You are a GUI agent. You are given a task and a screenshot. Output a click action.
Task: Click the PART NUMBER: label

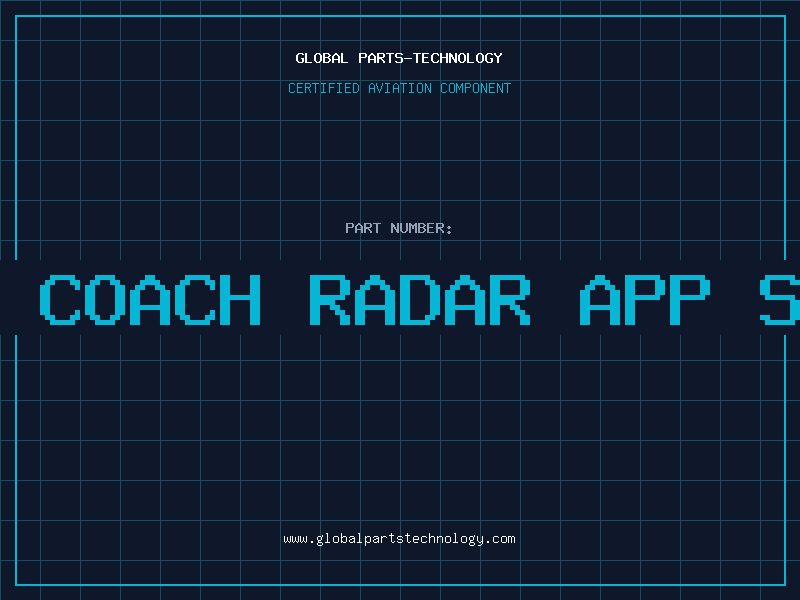[x=399, y=228]
